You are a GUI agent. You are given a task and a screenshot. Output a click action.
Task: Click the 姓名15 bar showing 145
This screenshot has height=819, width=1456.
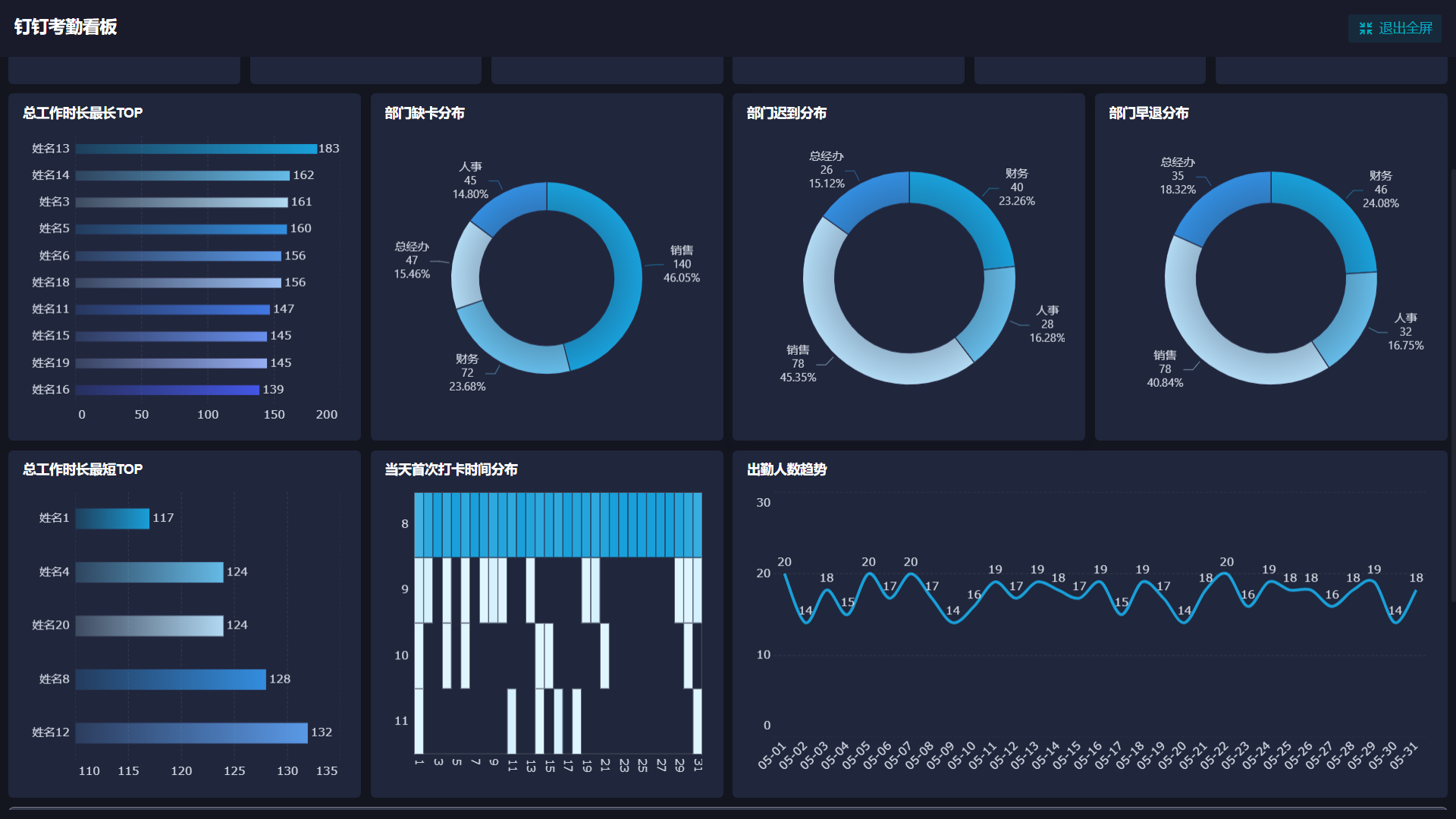(171, 335)
